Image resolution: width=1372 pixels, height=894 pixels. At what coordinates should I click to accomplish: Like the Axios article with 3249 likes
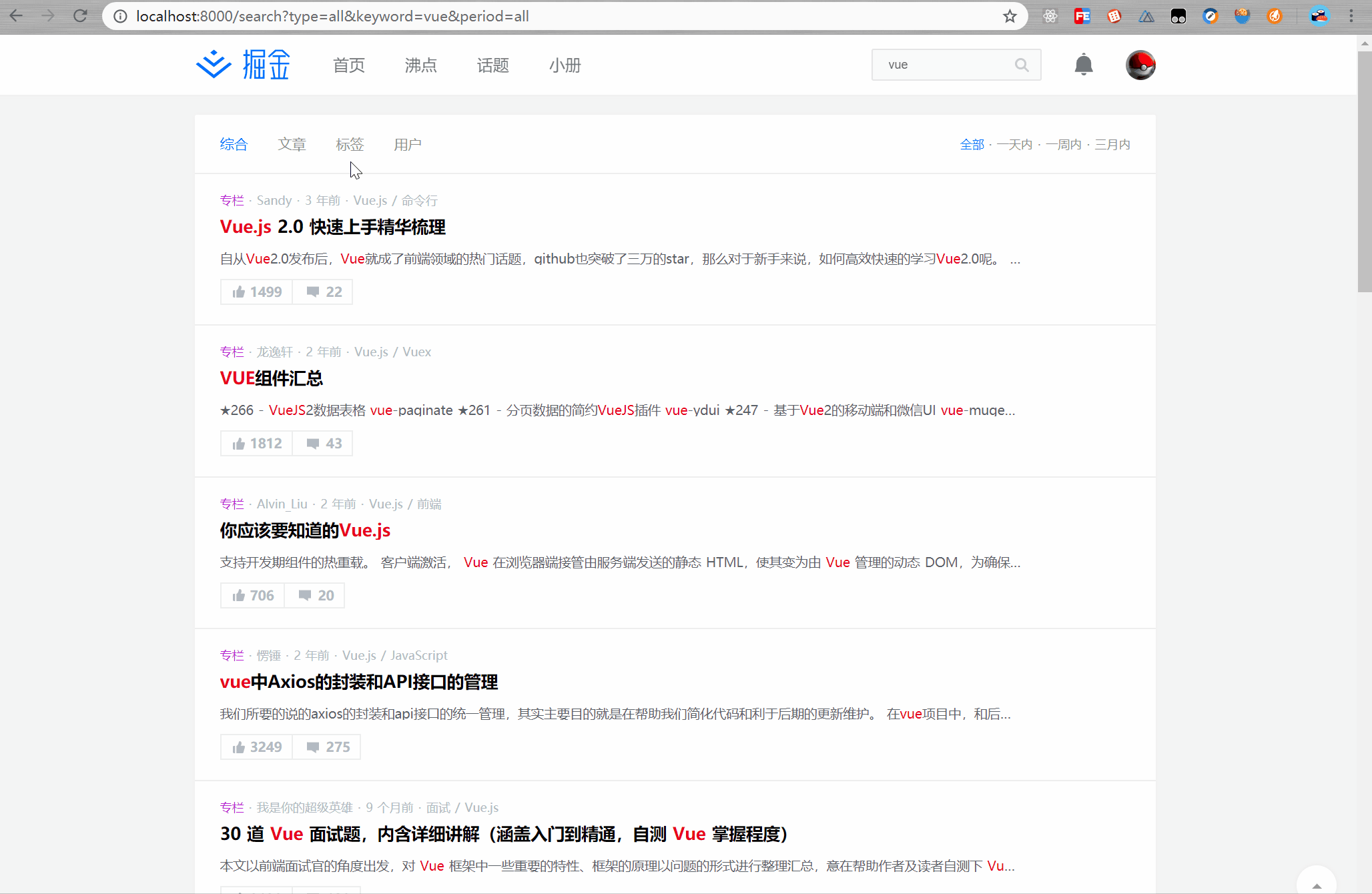[257, 747]
